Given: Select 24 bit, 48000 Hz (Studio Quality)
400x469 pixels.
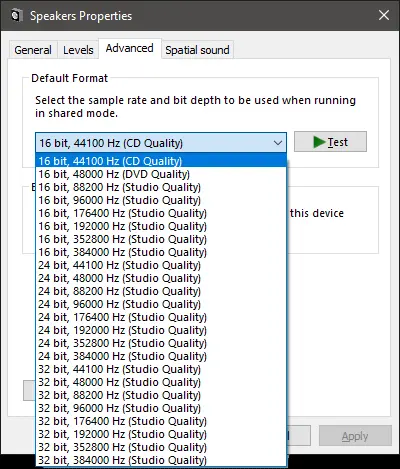Looking at the screenshot, I should click(161, 278).
